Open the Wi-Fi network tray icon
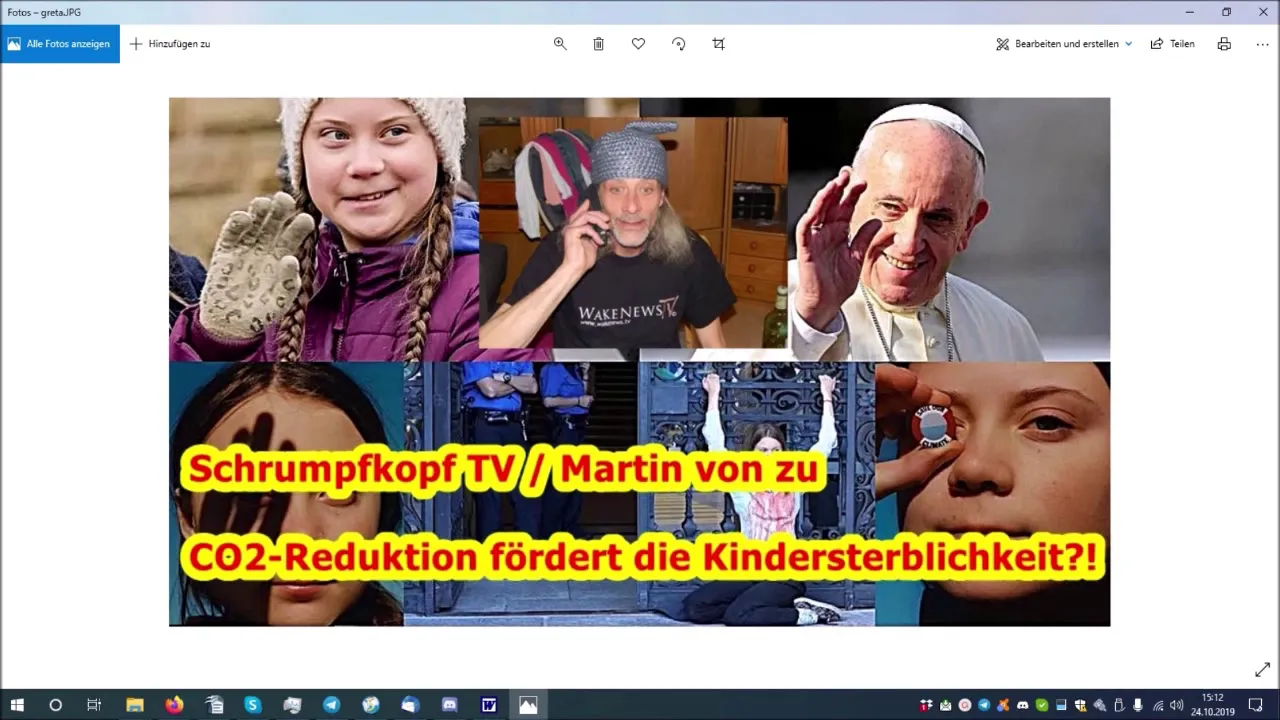Image resolution: width=1280 pixels, height=720 pixels. coord(1158,705)
